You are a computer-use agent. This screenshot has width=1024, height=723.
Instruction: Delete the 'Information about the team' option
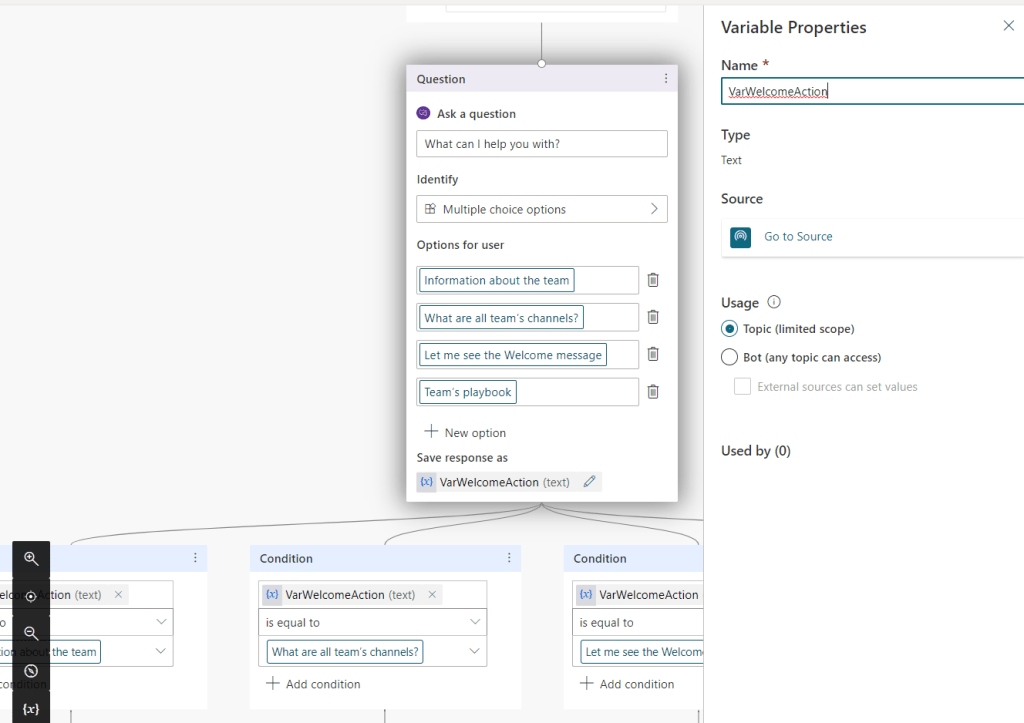653,281
